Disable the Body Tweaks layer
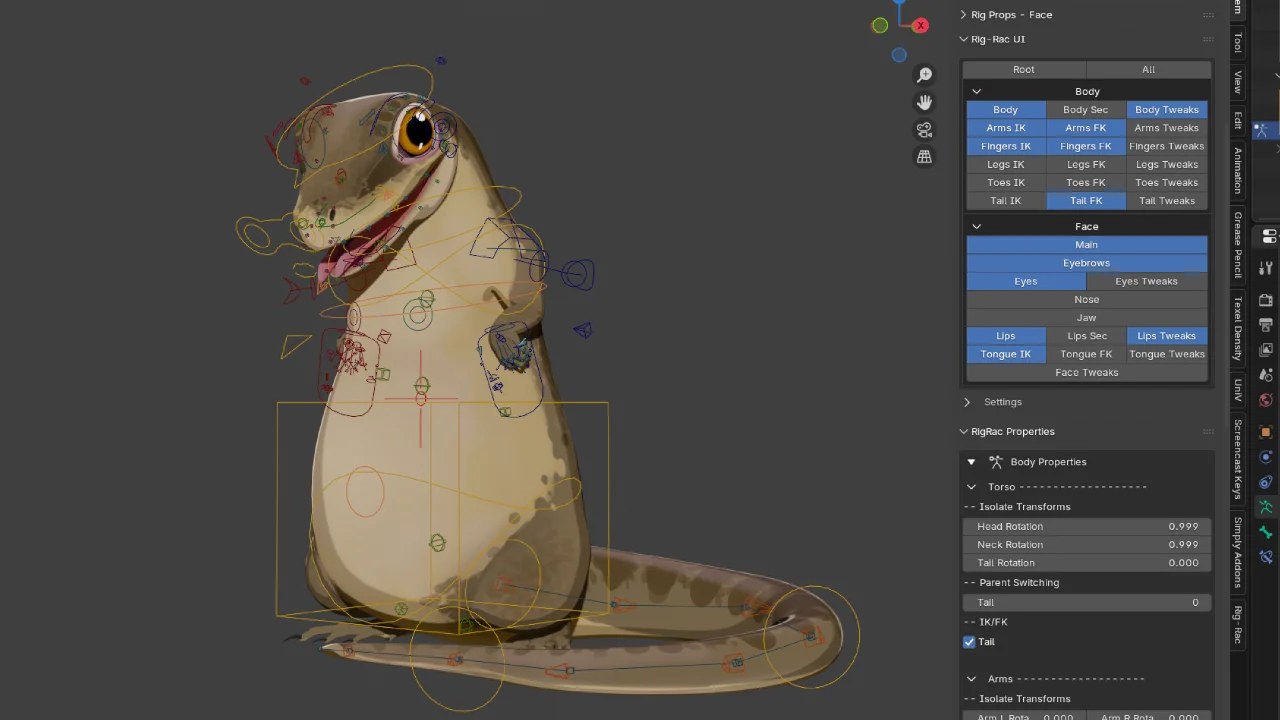This screenshot has width=1280, height=720. (x=1166, y=109)
